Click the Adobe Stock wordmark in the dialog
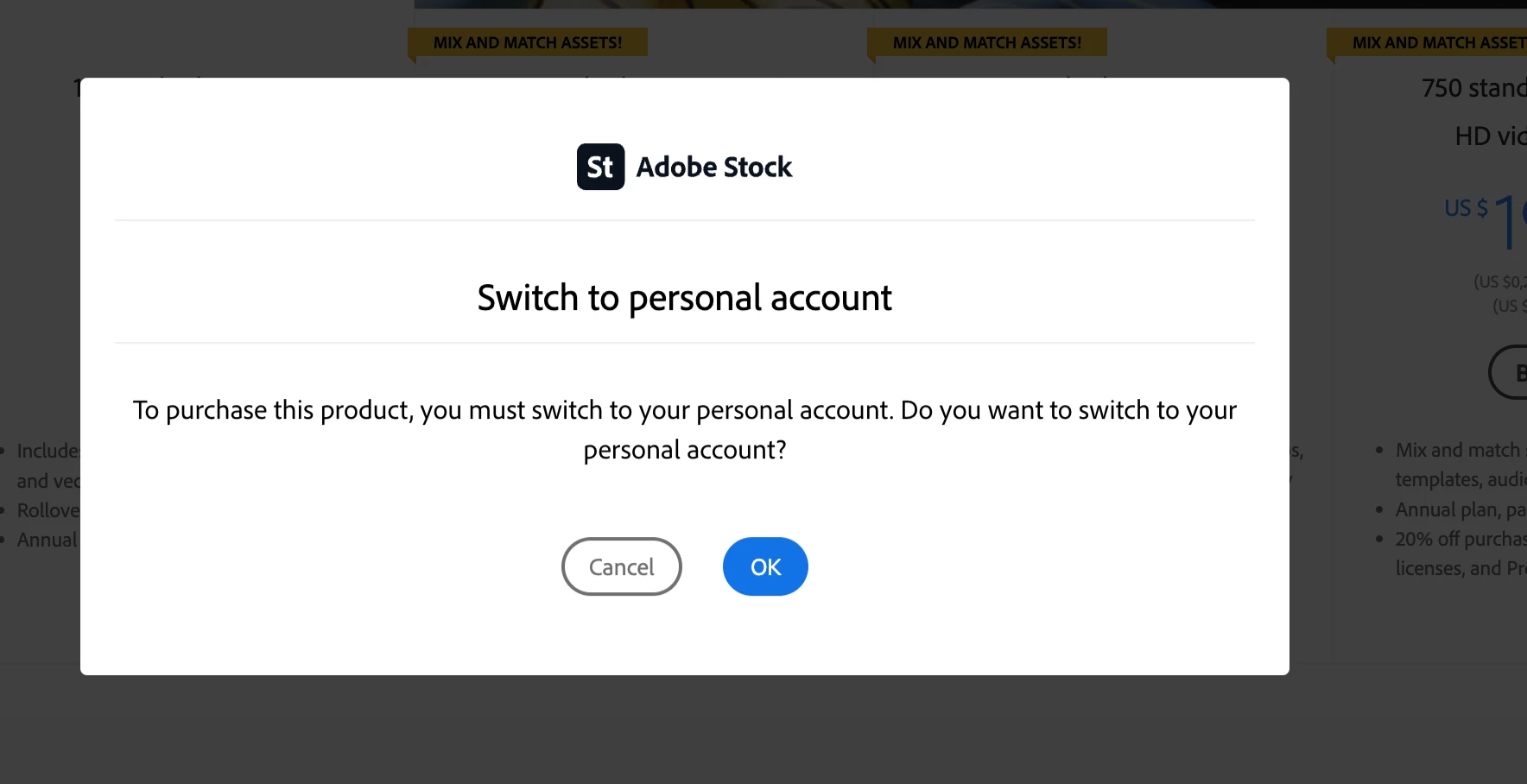Image resolution: width=1527 pixels, height=784 pixels. [714, 167]
